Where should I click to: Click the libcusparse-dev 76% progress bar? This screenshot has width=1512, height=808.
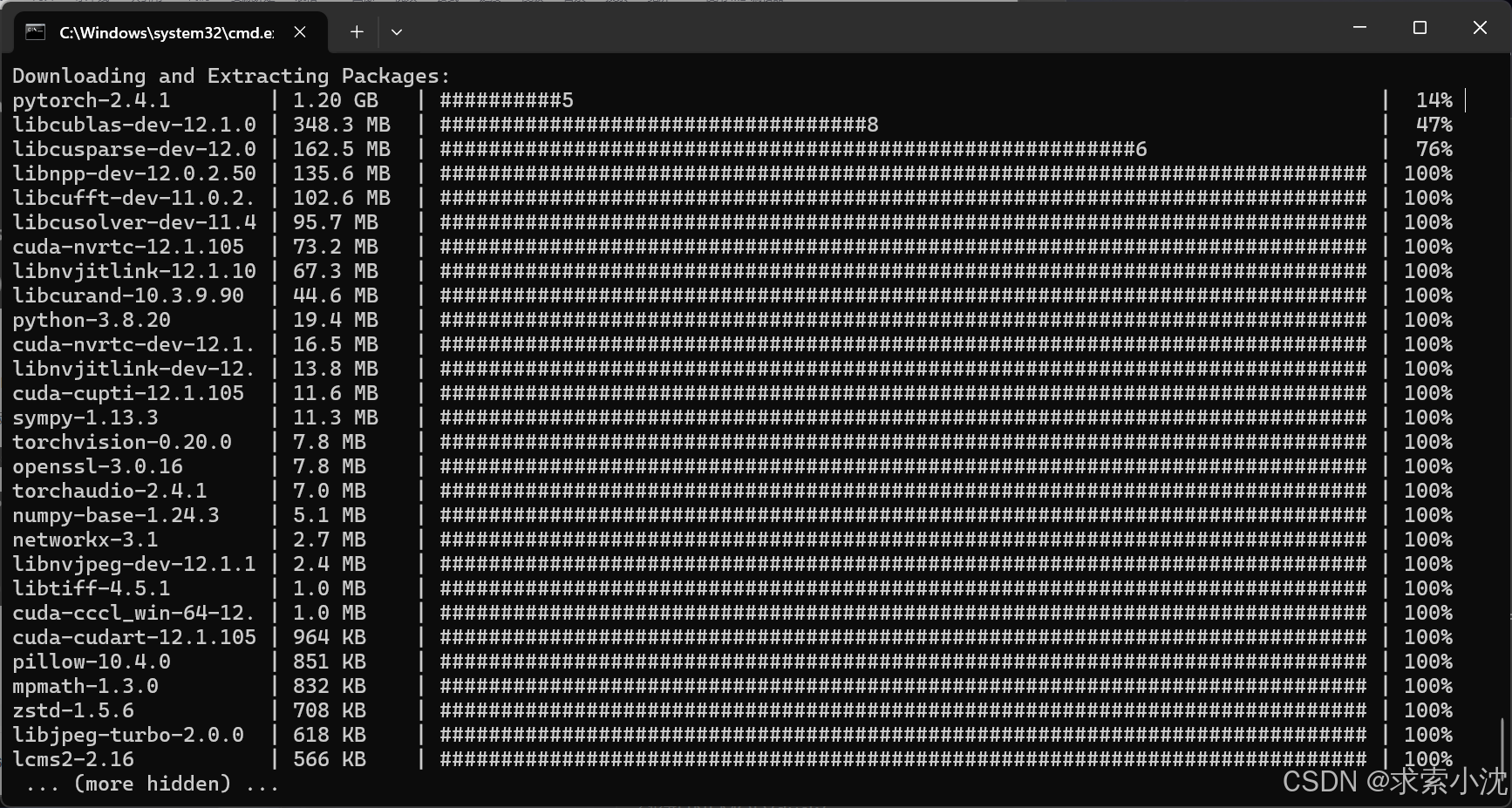[793, 149]
